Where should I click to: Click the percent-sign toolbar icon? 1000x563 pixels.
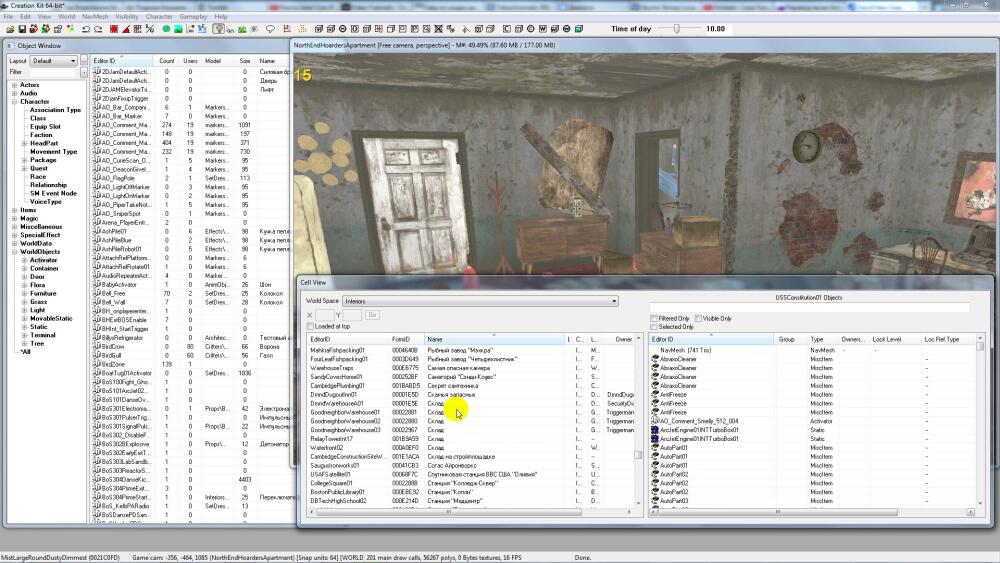(150, 29)
